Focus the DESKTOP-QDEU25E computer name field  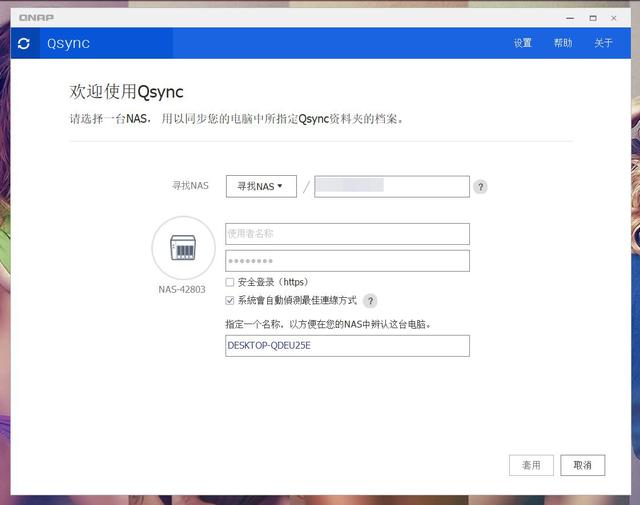(347, 346)
